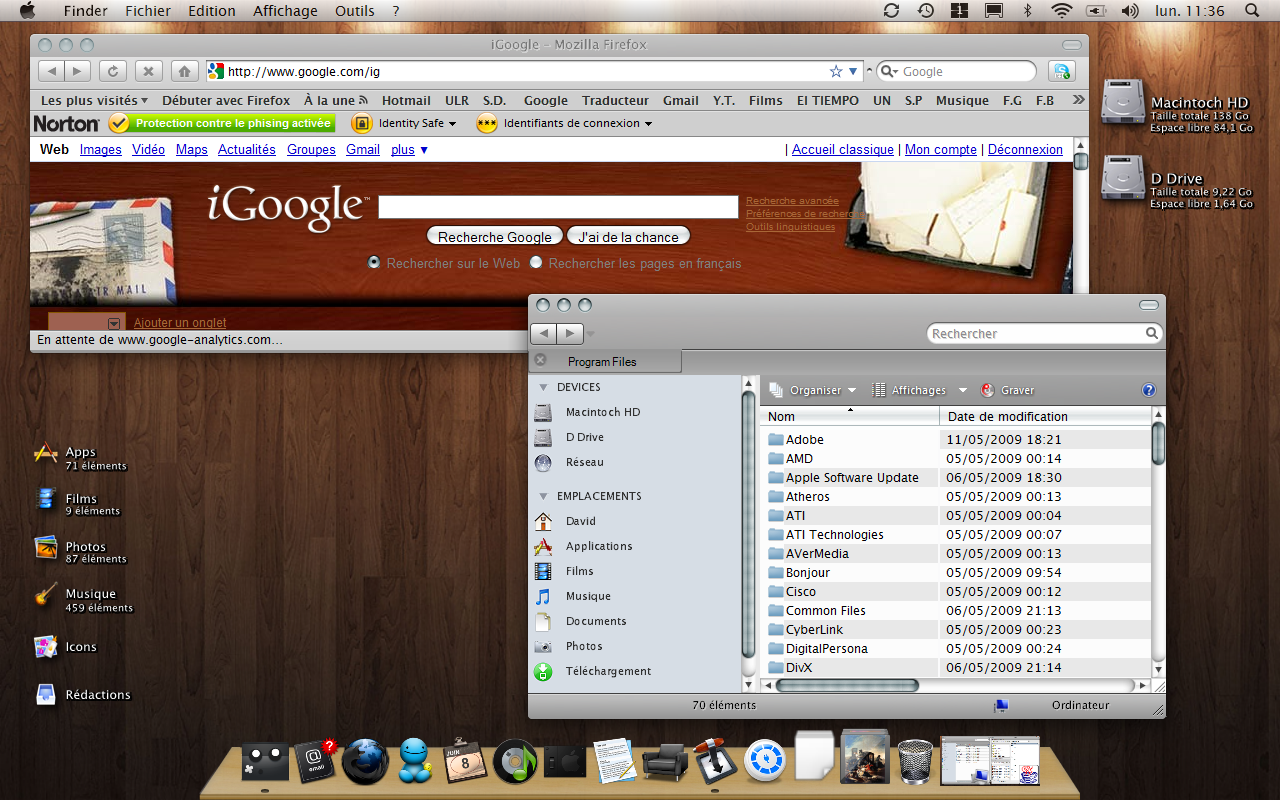This screenshot has width=1280, height=800.
Task: Show more bookmarks with the chevron
Action: (1078, 100)
